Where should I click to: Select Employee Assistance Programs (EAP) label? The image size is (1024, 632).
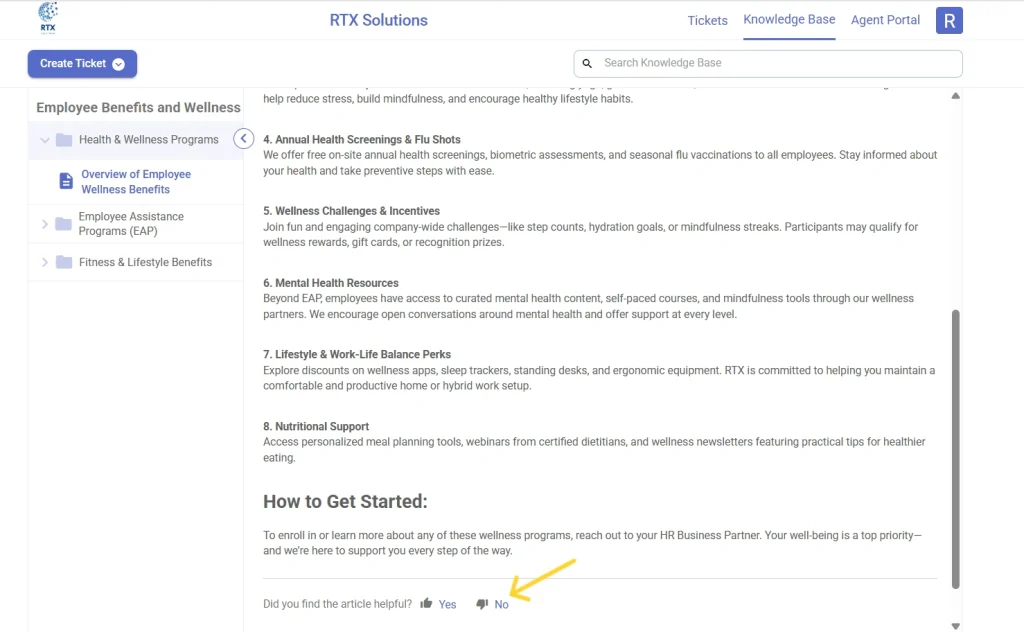(131, 224)
